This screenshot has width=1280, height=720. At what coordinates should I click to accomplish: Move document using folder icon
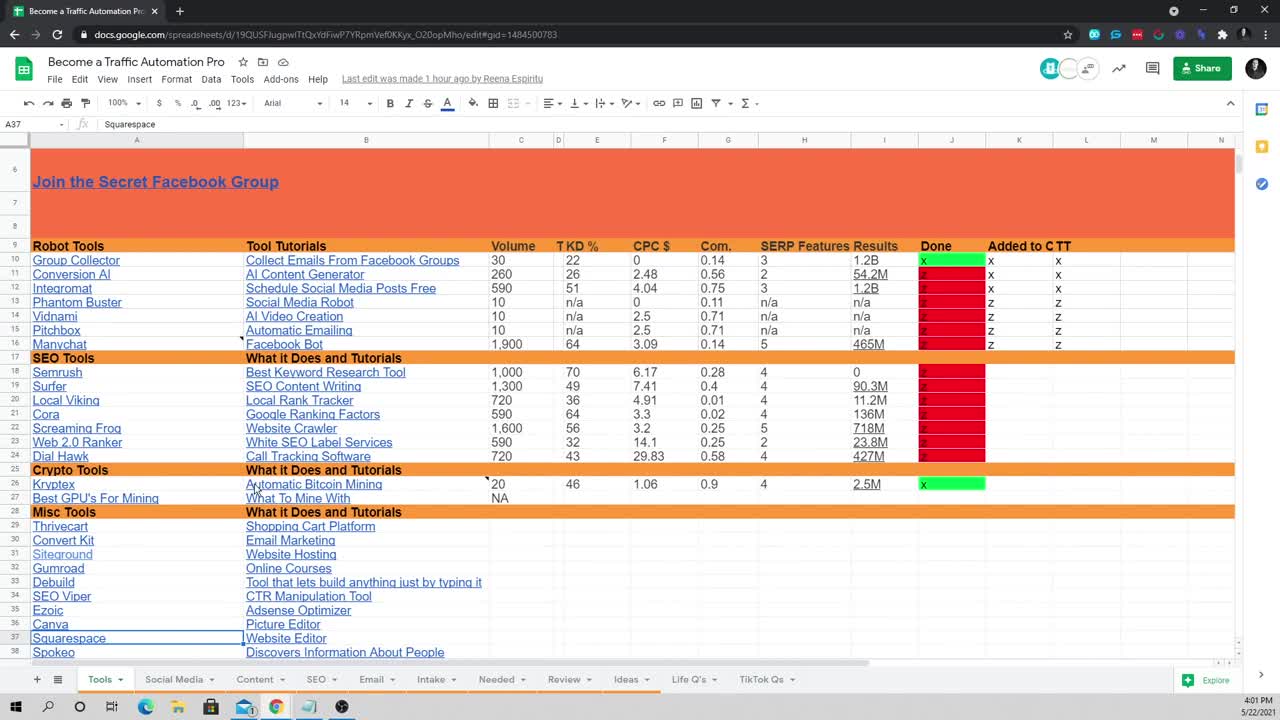263,62
